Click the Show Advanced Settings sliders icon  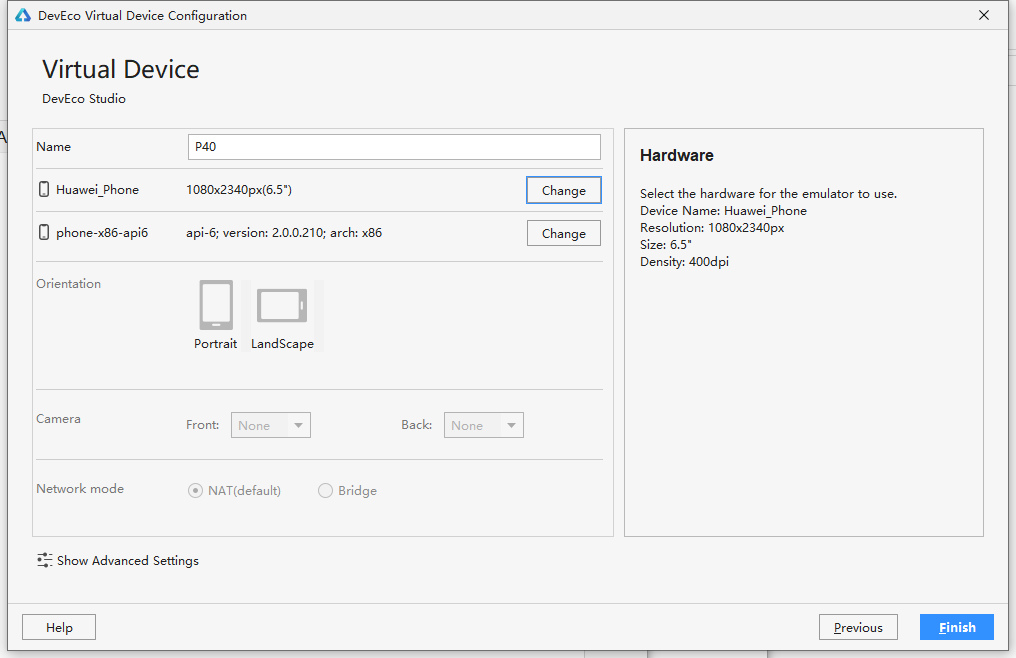tap(45, 560)
